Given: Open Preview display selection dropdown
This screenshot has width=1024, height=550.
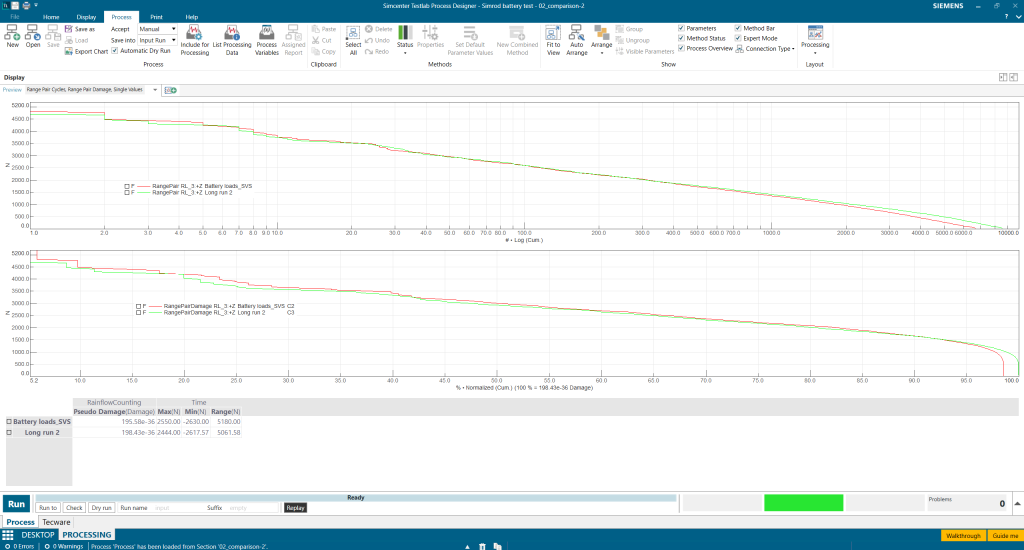Looking at the screenshot, I should pyautogui.click(x=155, y=90).
